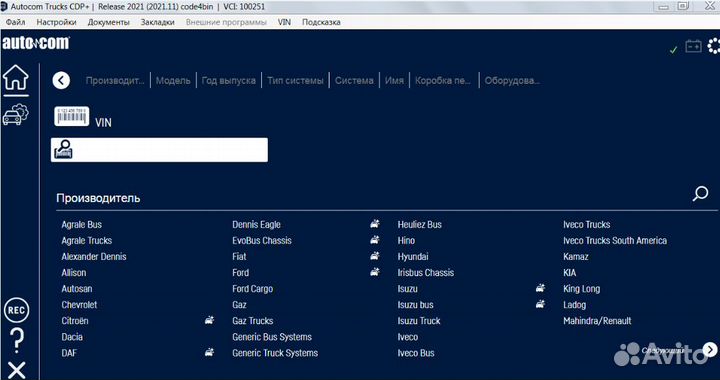Viewport: 720px width, 380px height.
Task: Select the Система breadcrumb step
Action: pyautogui.click(x=354, y=80)
